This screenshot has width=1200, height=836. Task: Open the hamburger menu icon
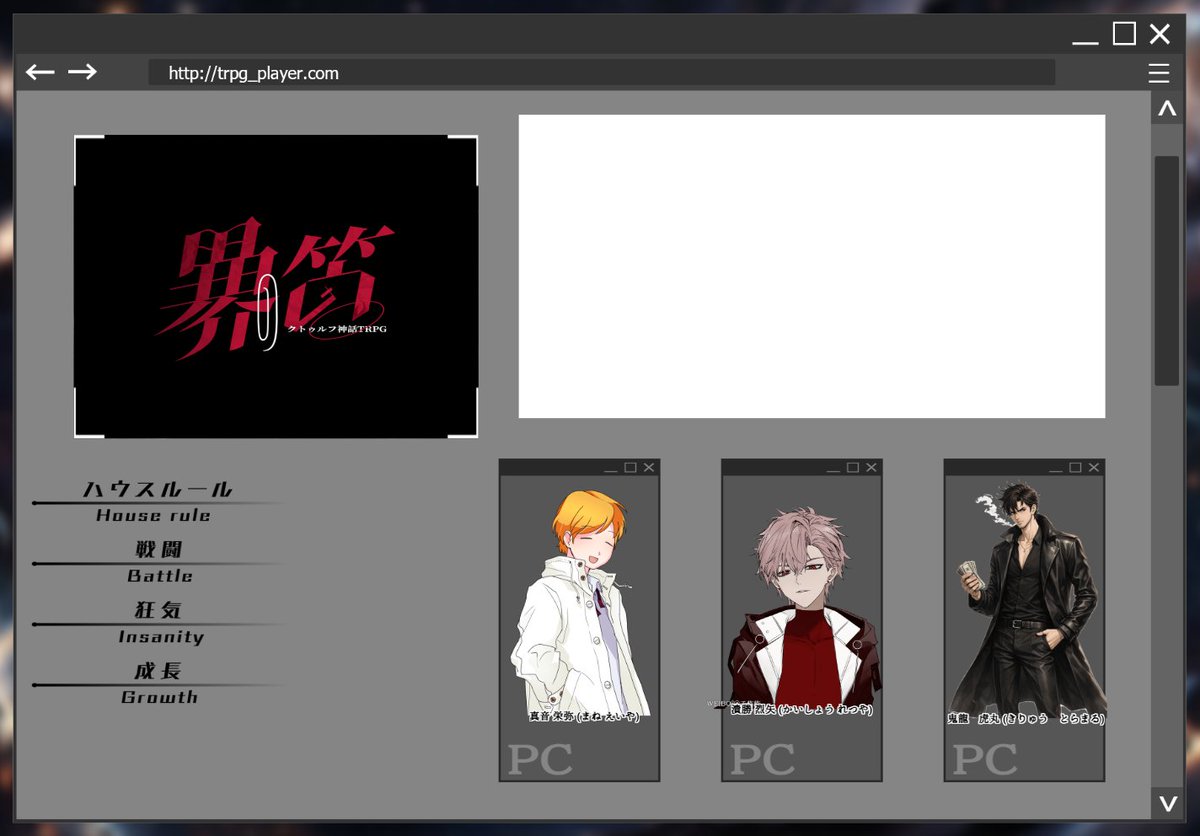1159,73
